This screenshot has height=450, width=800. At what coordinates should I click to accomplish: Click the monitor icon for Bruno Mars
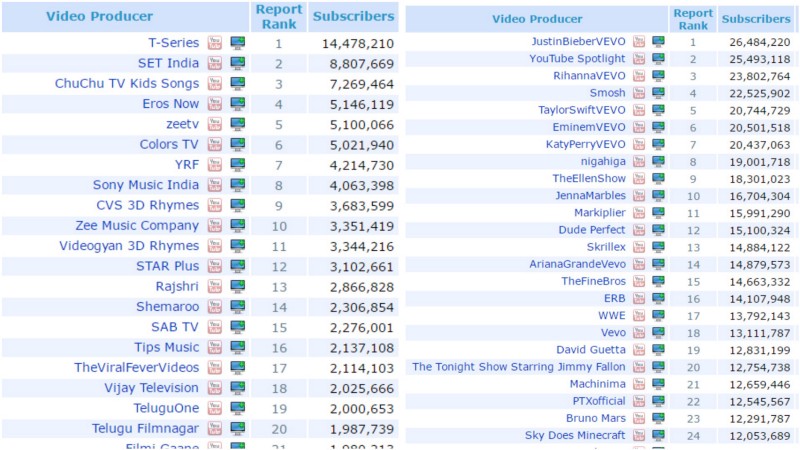click(659, 418)
